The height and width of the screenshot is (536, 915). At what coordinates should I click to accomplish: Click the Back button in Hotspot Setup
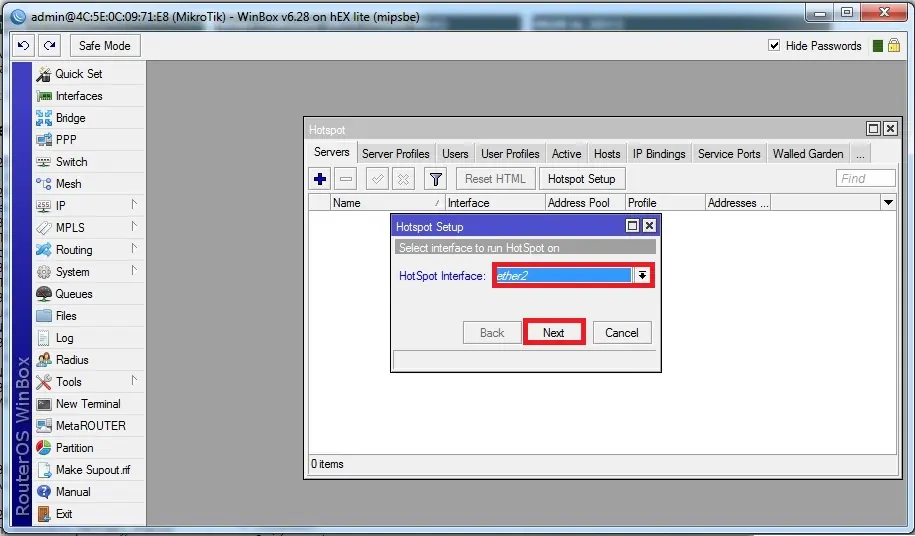[x=492, y=332]
